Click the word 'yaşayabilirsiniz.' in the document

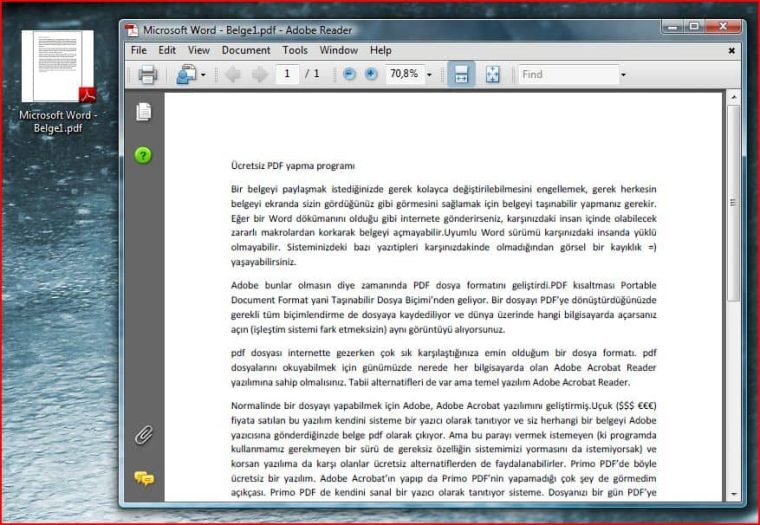pos(263,262)
